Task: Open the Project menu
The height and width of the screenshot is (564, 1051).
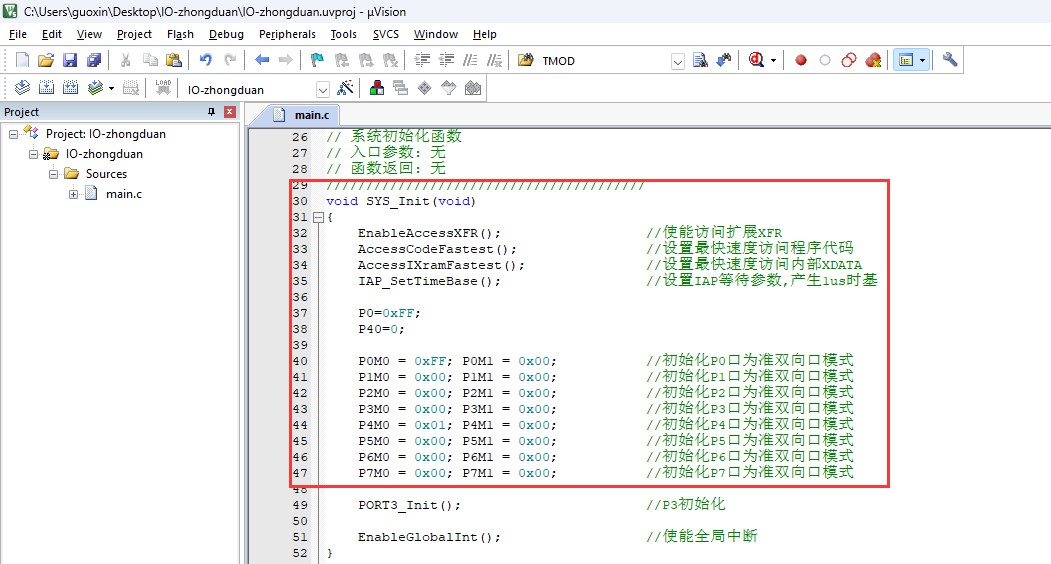Action: tap(134, 34)
